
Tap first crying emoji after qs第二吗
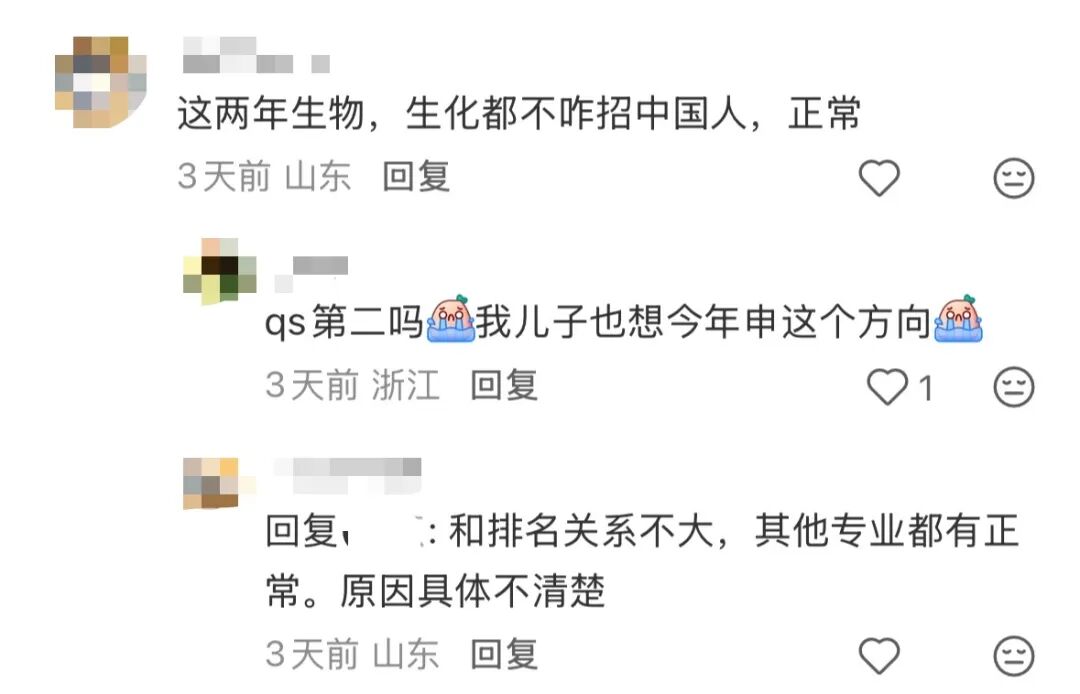[450, 319]
